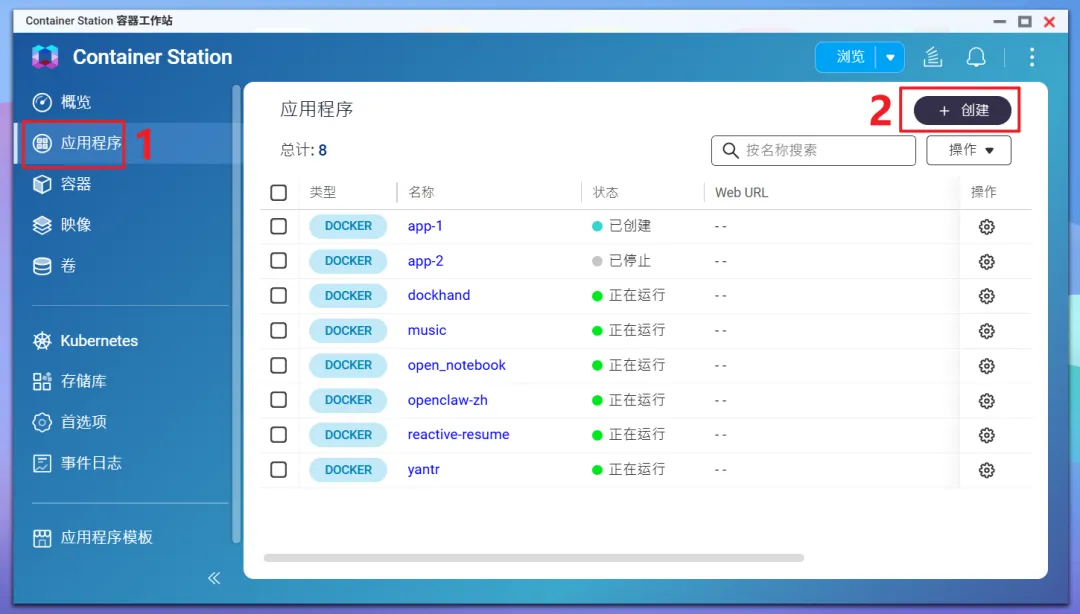Check the box for yantr

278,469
